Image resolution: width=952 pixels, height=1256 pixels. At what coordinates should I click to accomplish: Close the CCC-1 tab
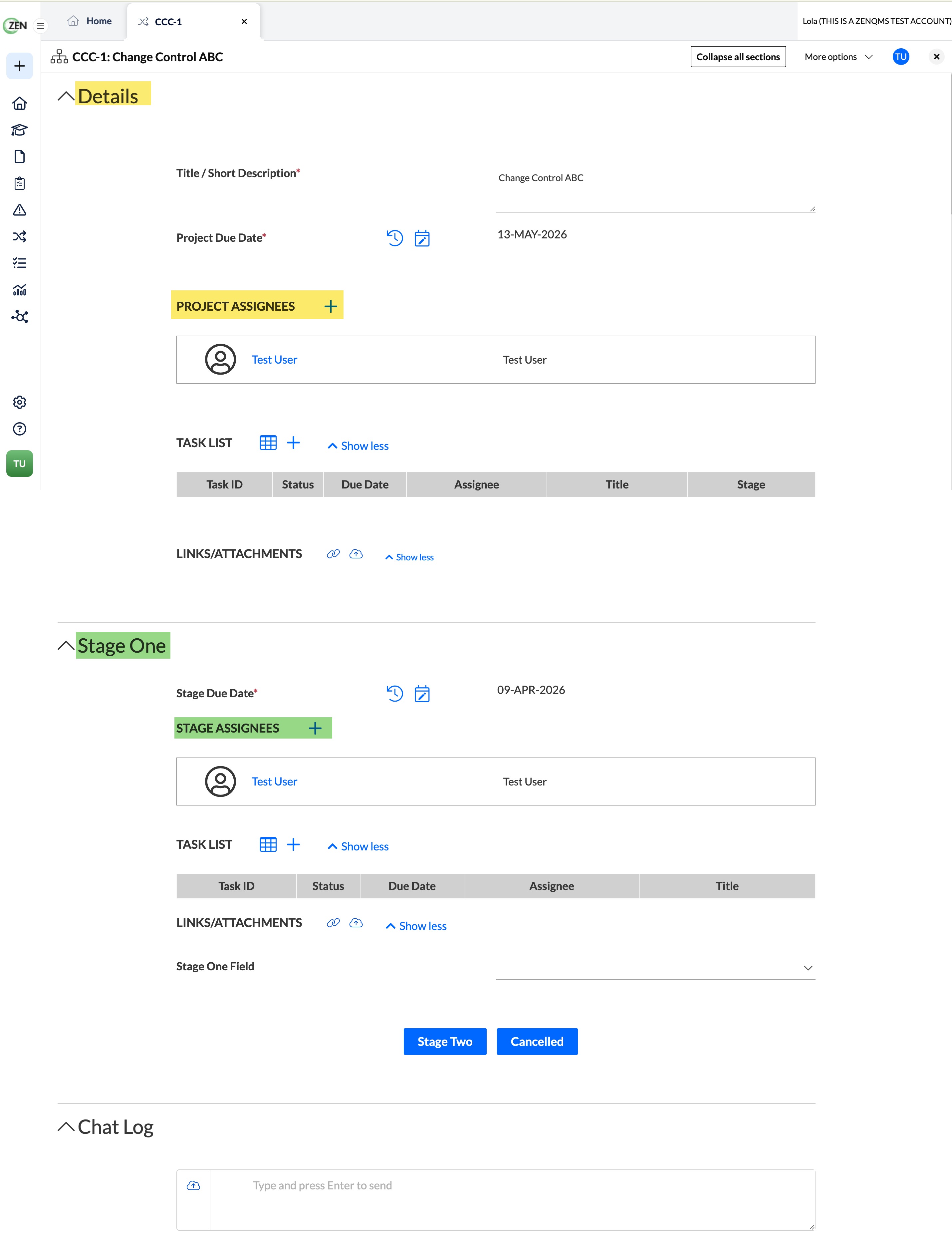pos(244,22)
